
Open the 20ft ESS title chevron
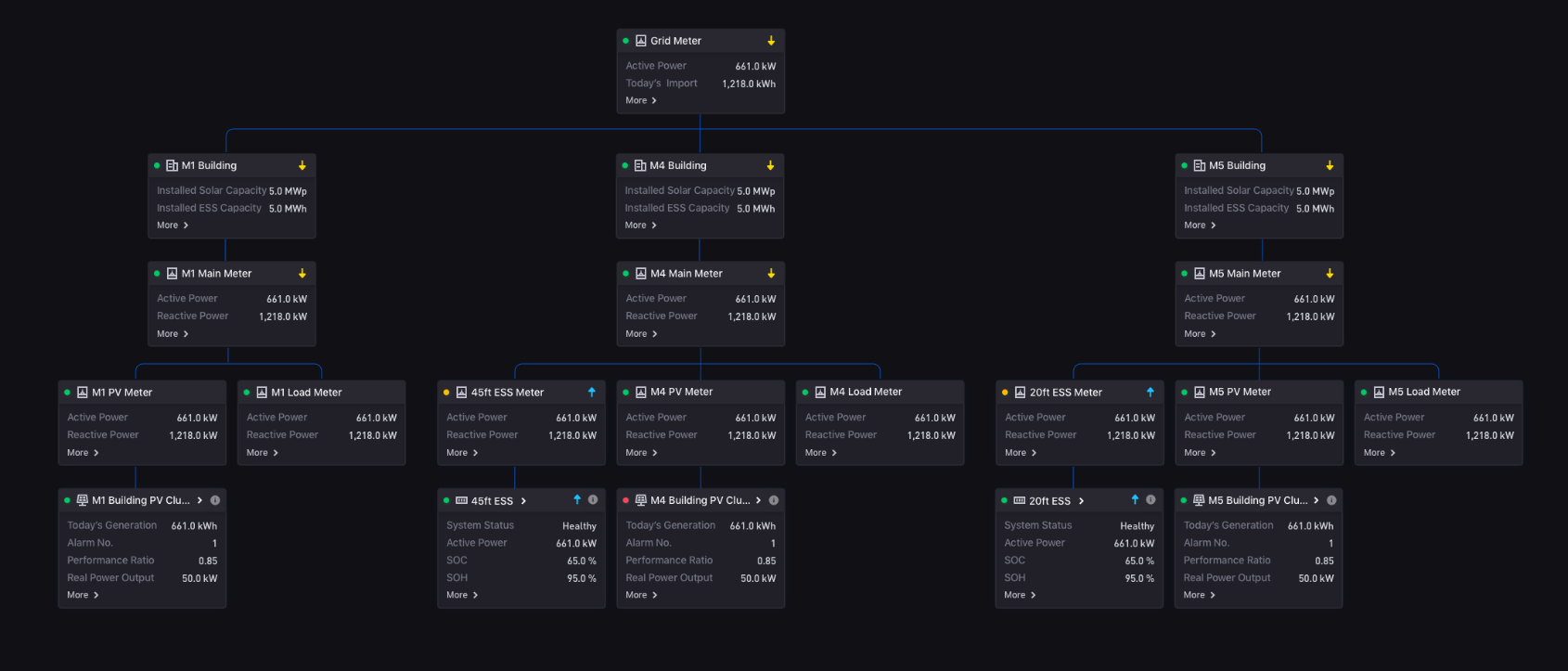coord(1081,501)
